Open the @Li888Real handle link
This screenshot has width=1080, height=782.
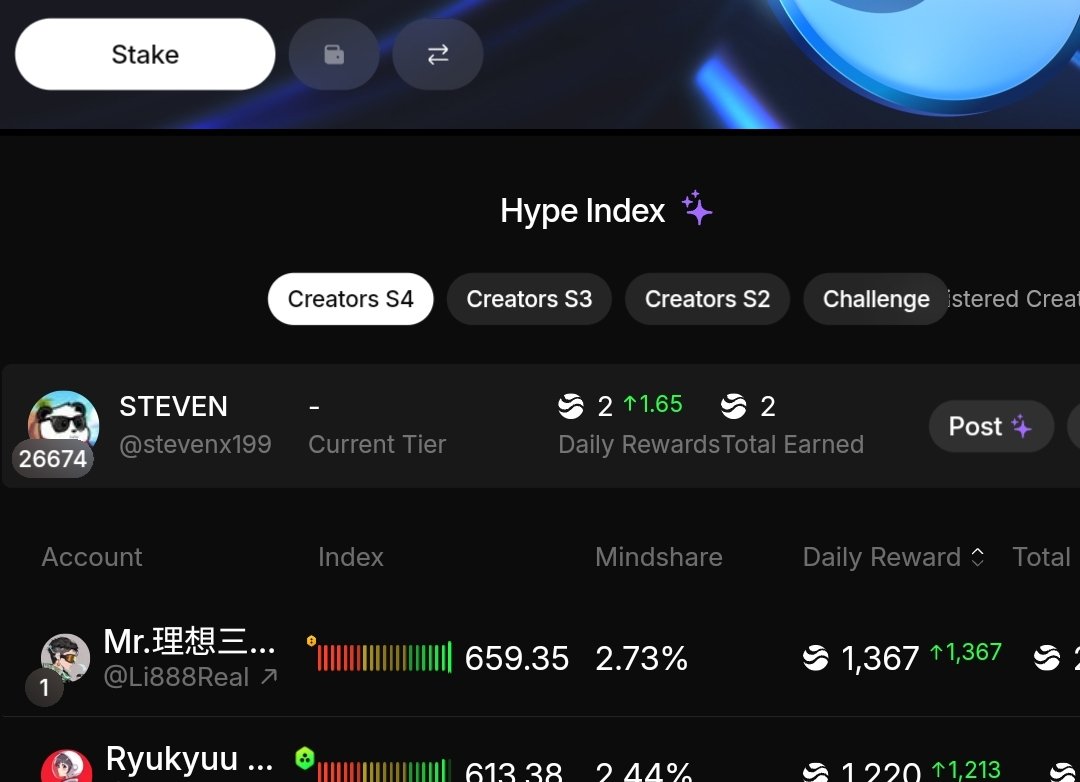coord(176,677)
